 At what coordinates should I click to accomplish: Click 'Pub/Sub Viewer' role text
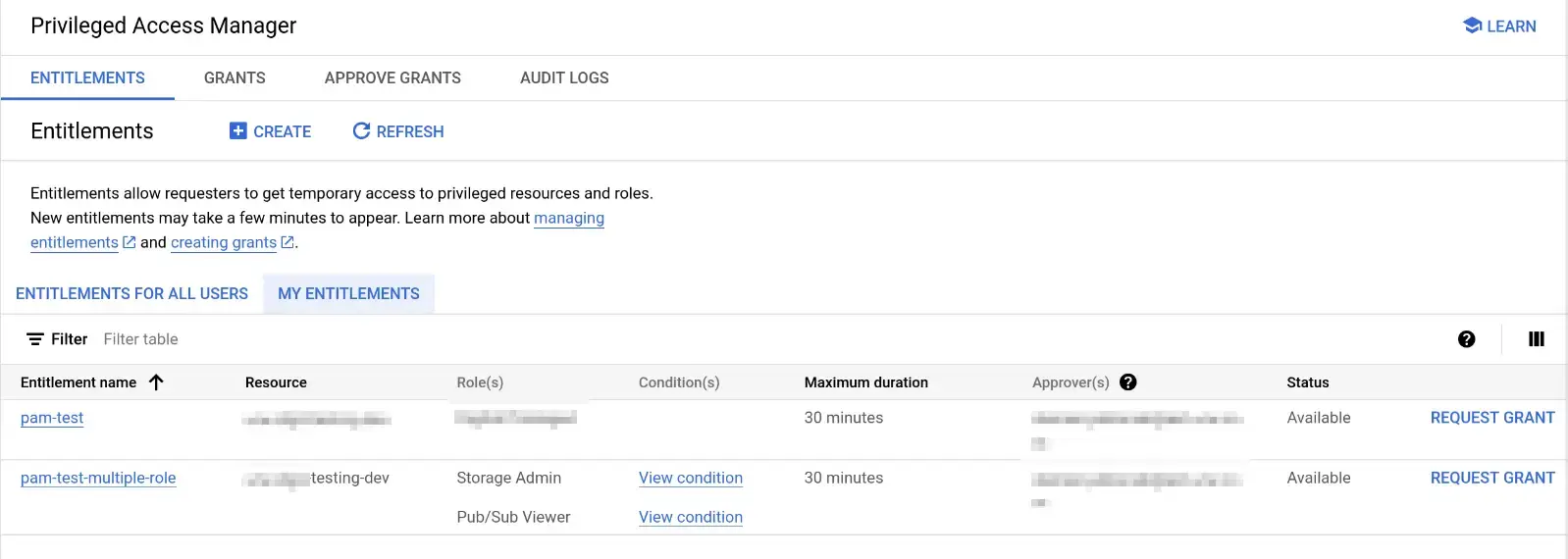pos(513,517)
